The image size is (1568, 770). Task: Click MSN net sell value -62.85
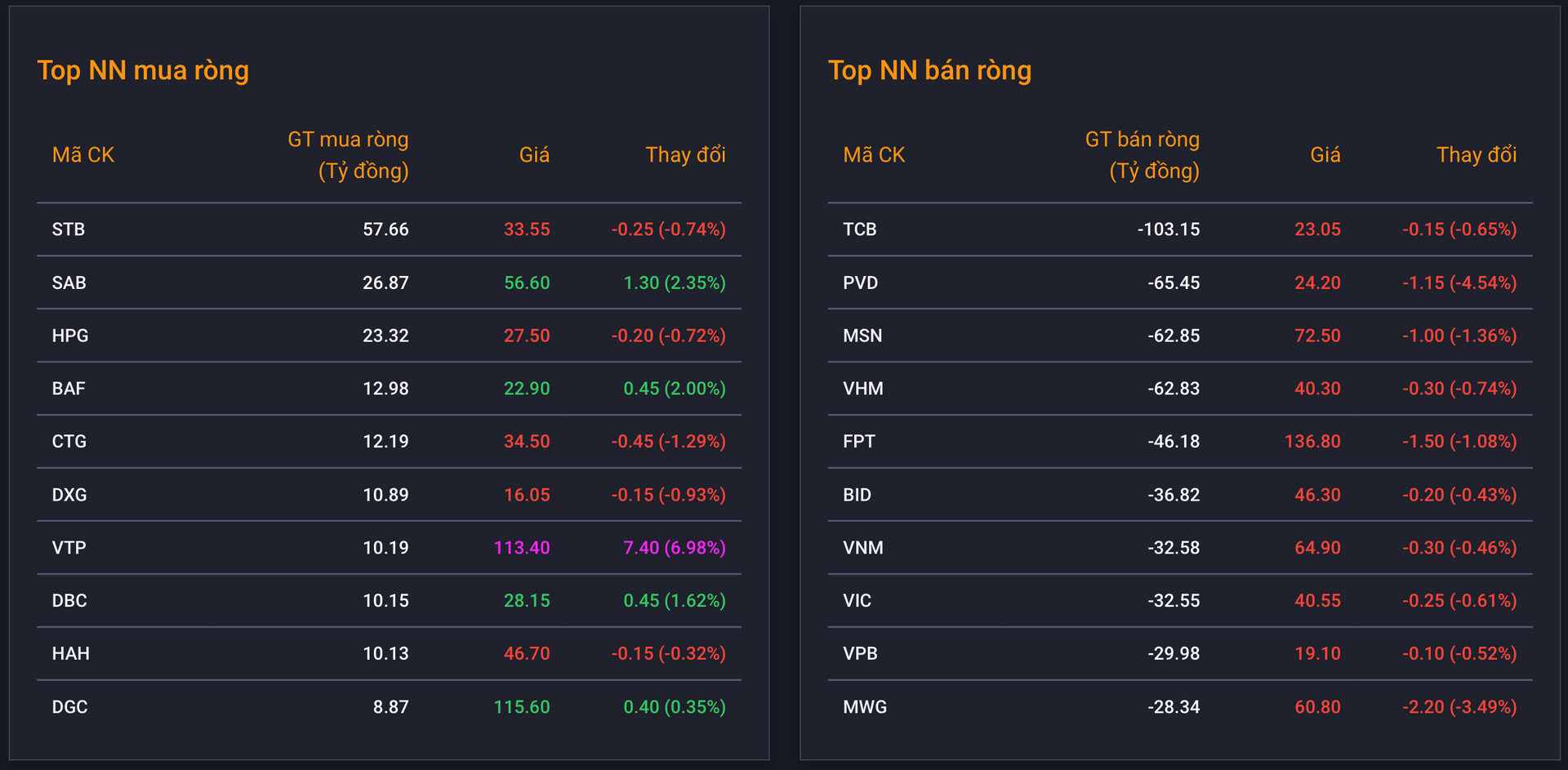(x=1174, y=336)
